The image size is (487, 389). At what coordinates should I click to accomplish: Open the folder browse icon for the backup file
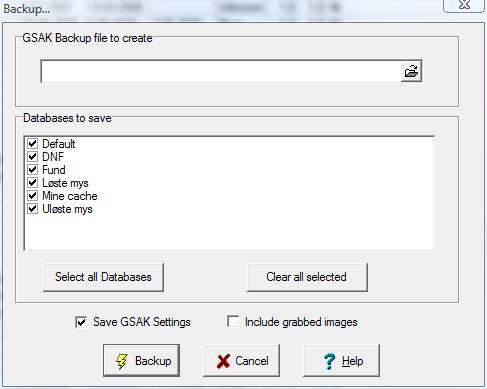coord(411,71)
